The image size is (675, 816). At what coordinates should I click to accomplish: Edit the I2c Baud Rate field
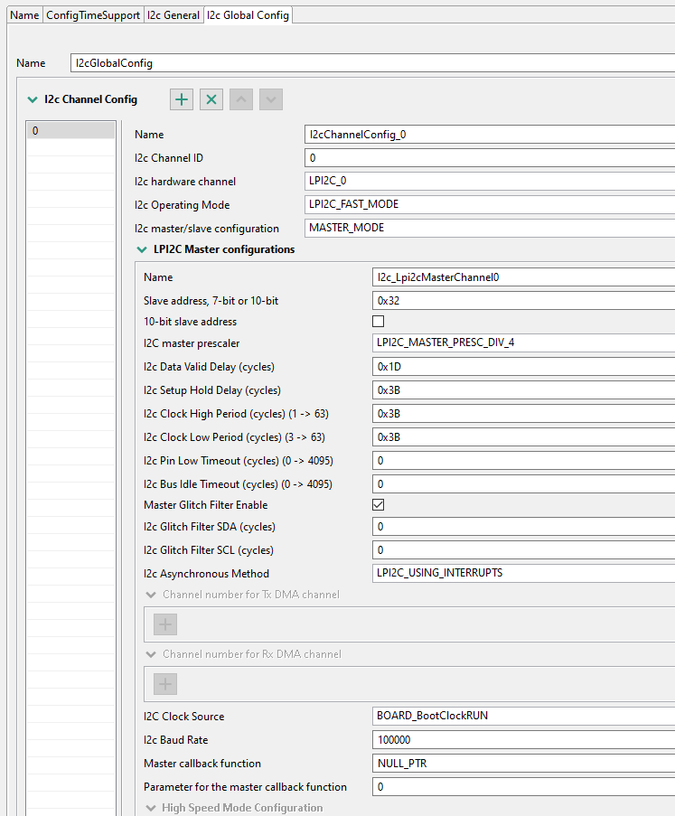[523, 740]
